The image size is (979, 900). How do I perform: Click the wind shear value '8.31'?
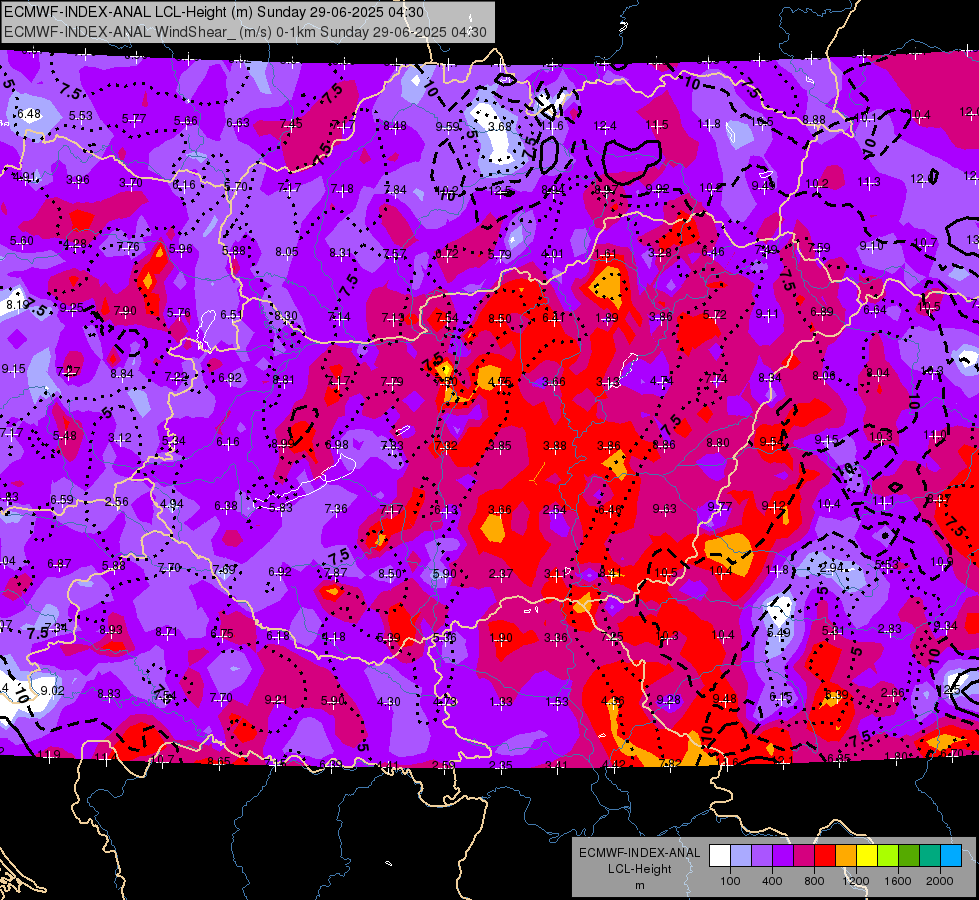(x=341, y=253)
